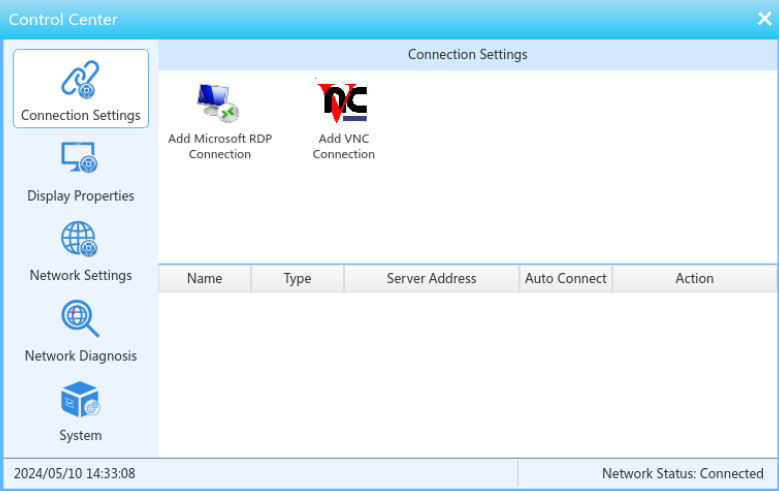Click the VNC logo icon
This screenshot has width=779, height=491.
pyautogui.click(x=343, y=102)
